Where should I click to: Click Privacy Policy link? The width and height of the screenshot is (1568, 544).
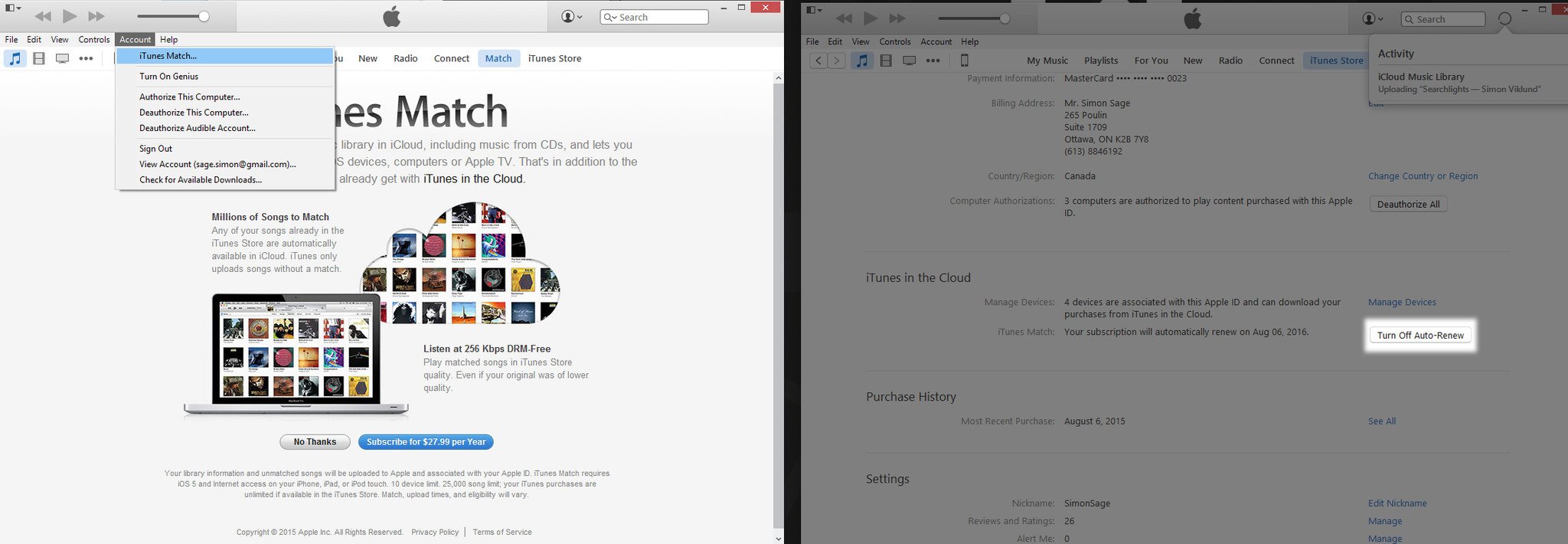coord(435,532)
